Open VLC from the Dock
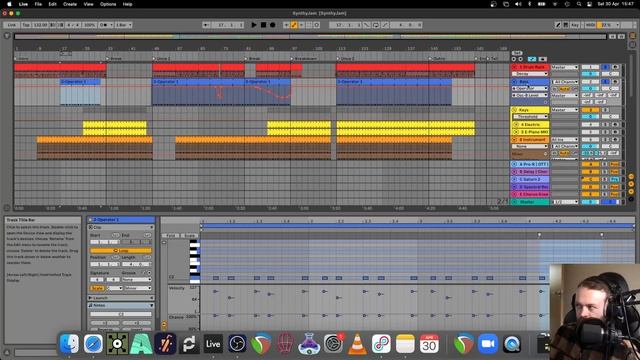 [x=357, y=344]
